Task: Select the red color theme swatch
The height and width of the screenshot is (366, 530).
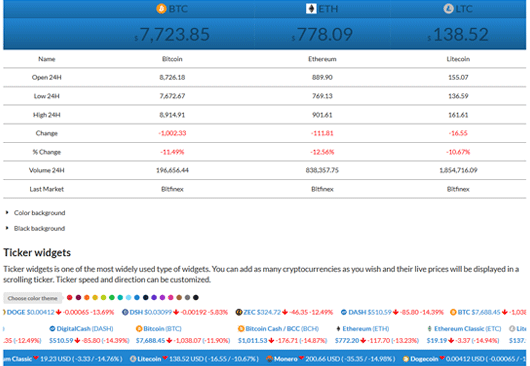Action: tap(70, 297)
